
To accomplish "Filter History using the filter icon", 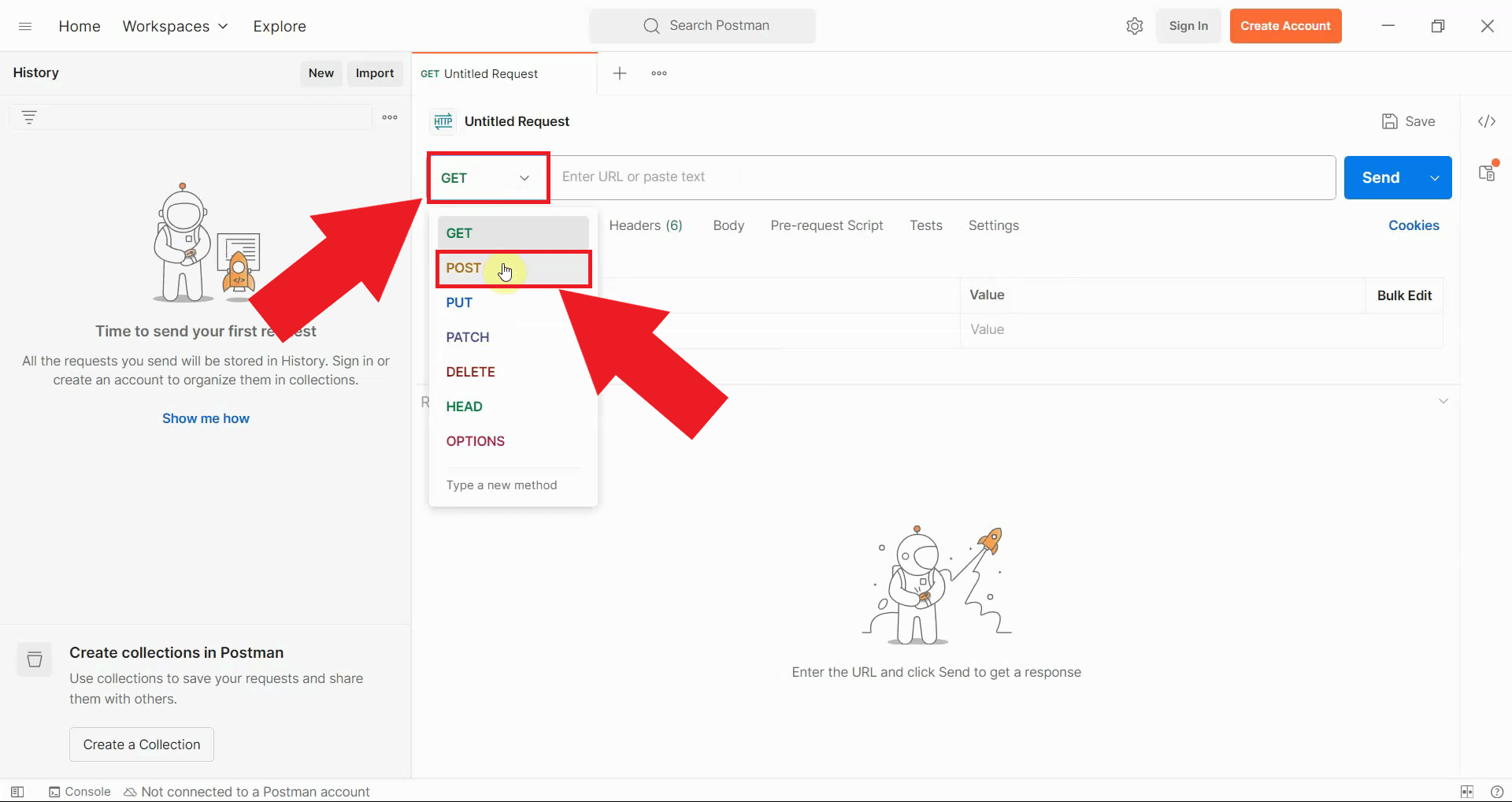I will point(29,117).
